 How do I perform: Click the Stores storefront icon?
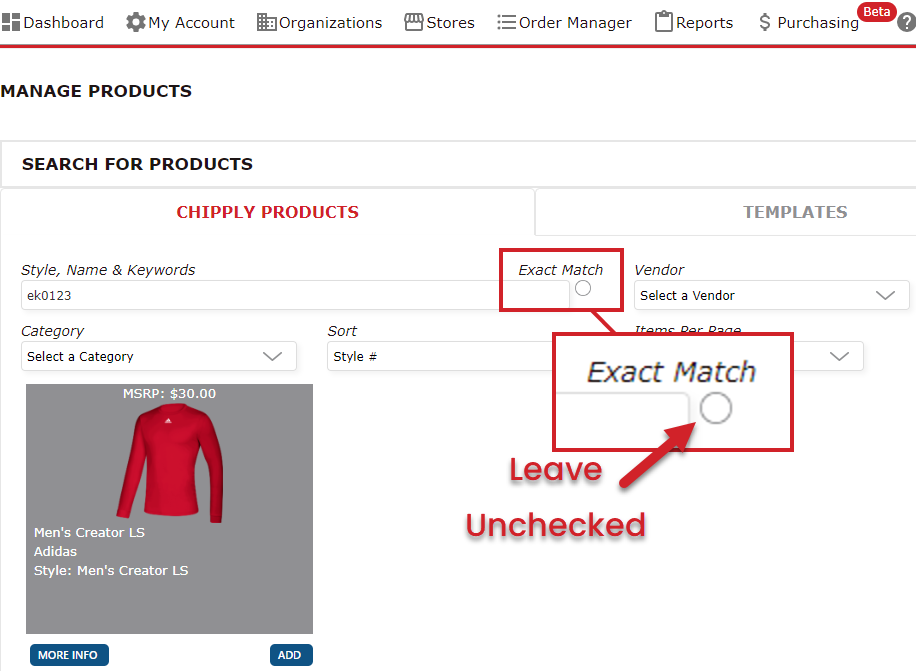[414, 22]
